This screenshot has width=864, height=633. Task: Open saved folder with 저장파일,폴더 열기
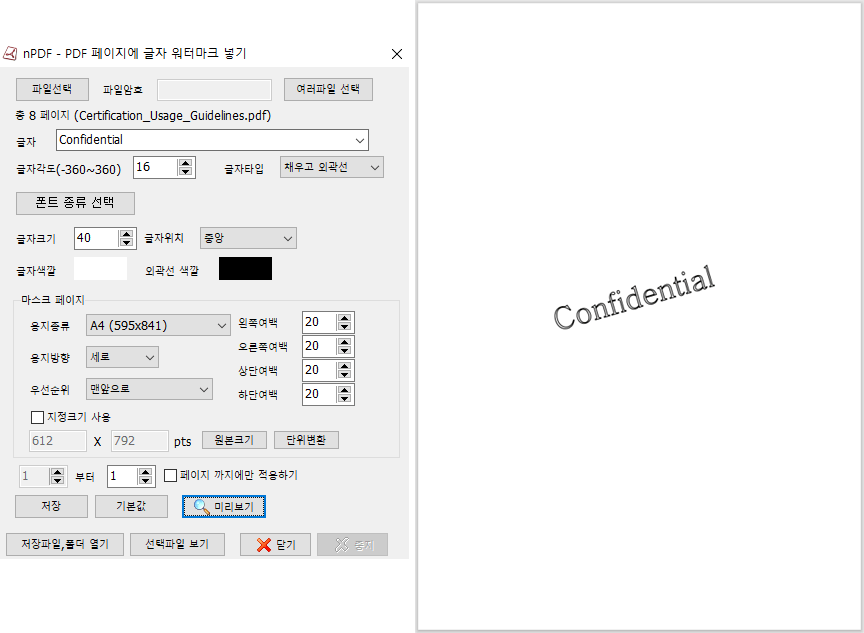[65, 544]
